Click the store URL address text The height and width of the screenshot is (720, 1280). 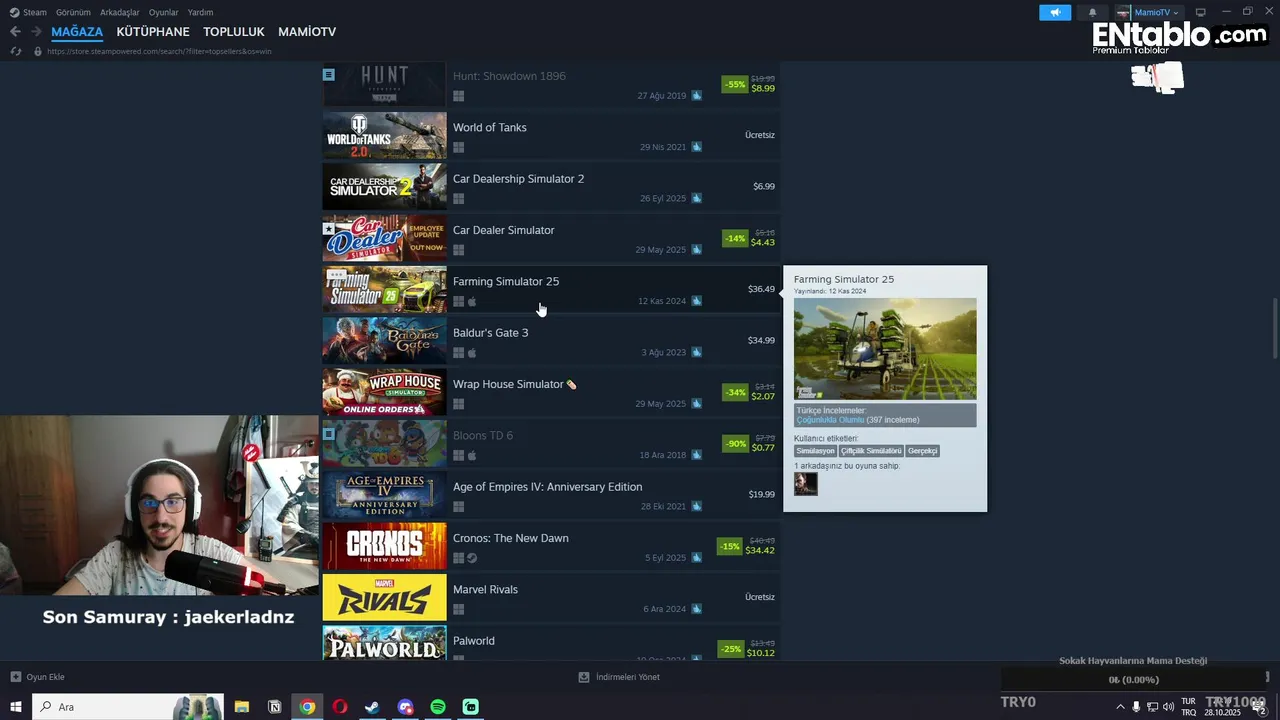click(159, 51)
